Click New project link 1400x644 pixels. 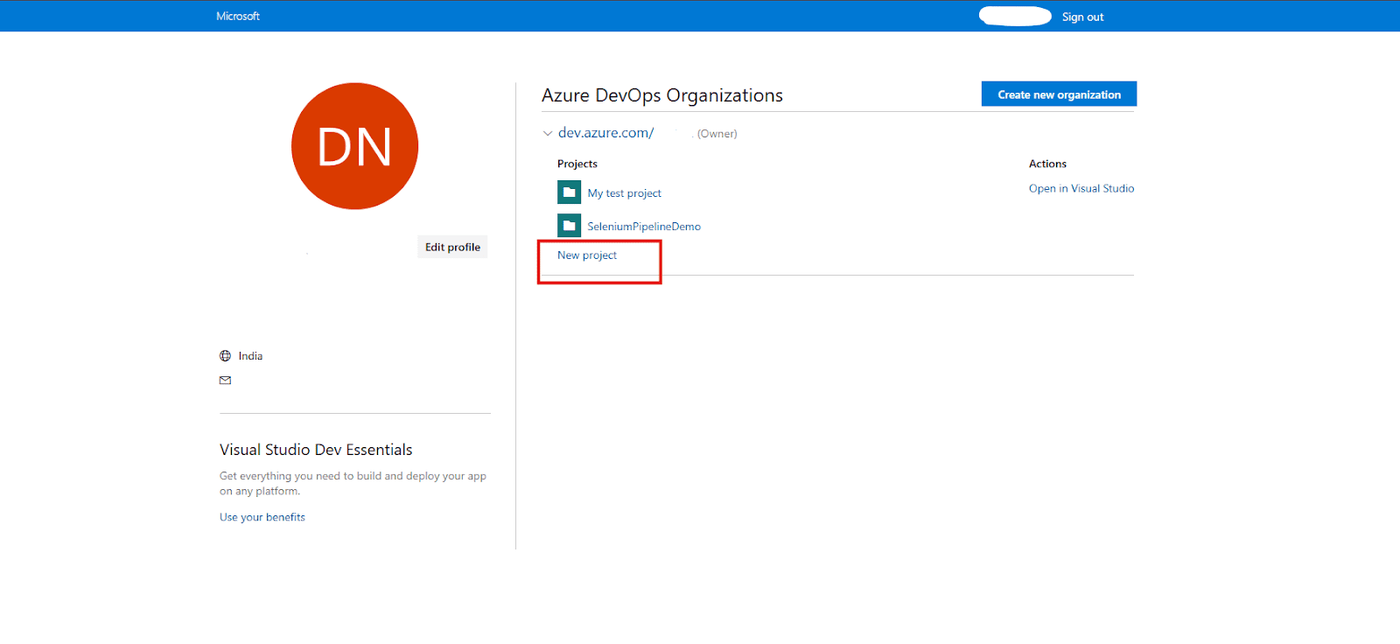587,255
